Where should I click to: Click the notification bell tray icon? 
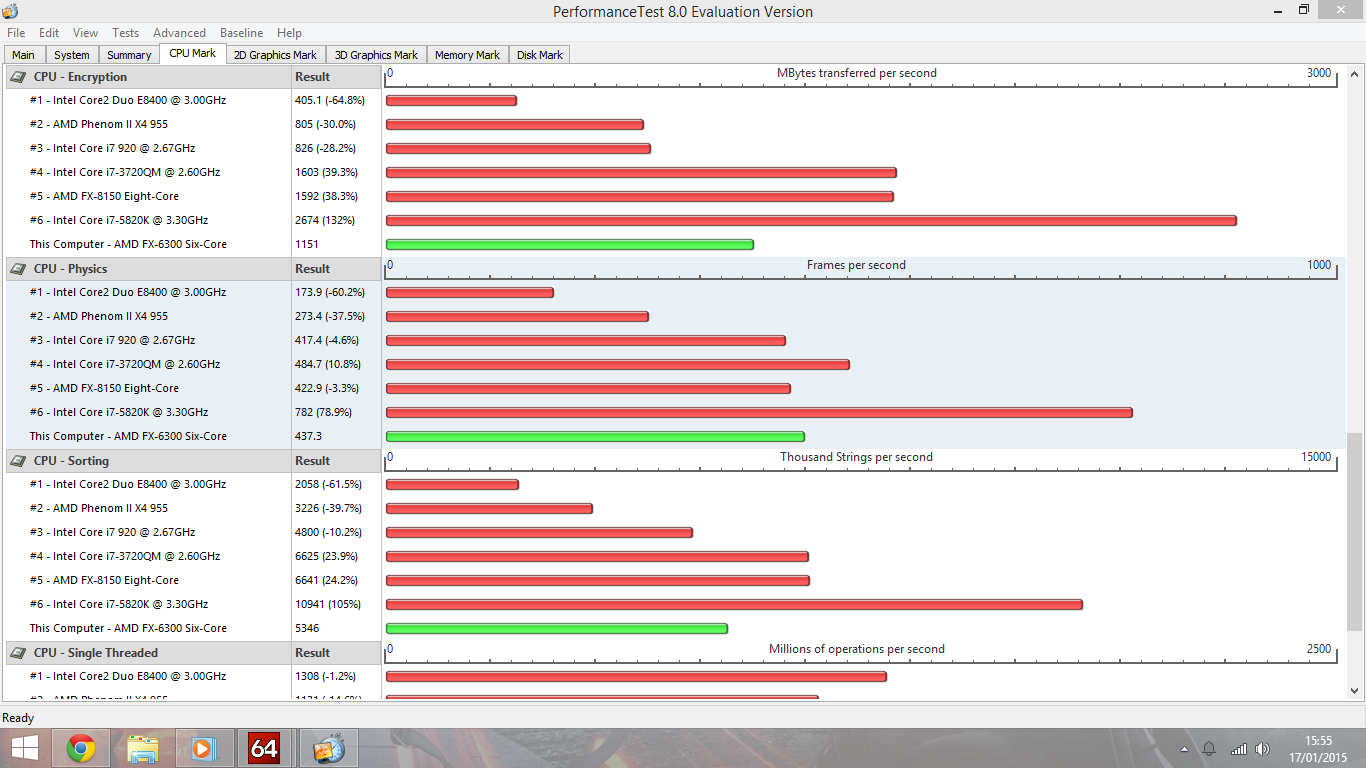(x=1209, y=749)
